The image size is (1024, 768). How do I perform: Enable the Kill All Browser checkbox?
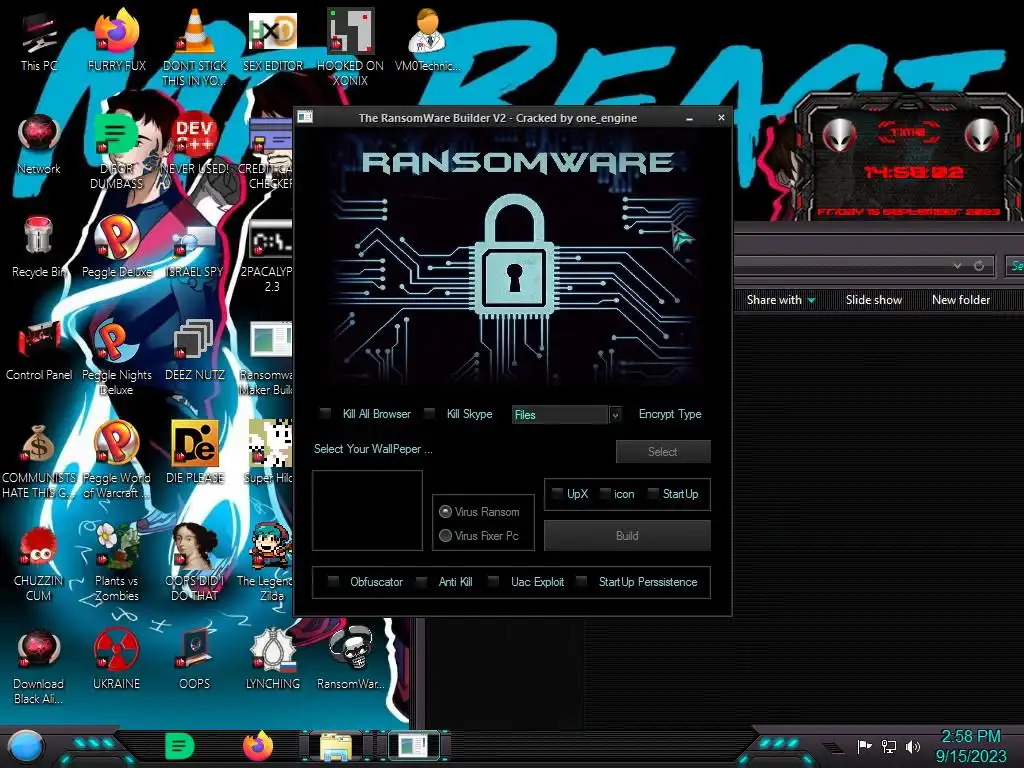pyautogui.click(x=325, y=413)
